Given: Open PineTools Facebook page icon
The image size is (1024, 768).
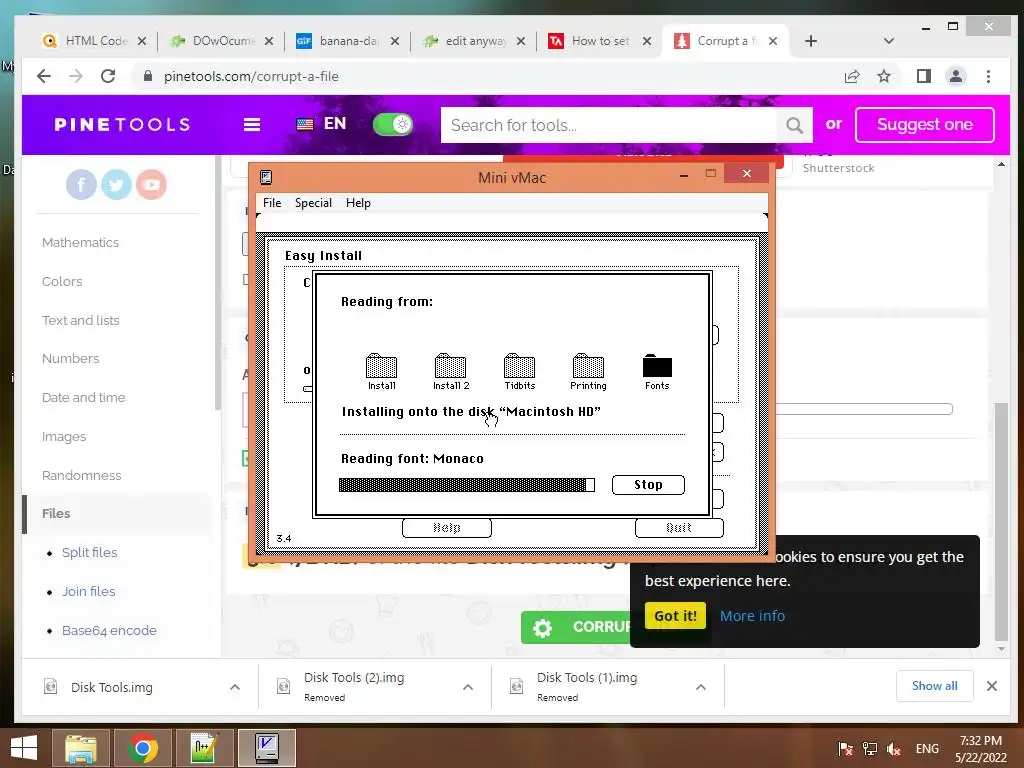Looking at the screenshot, I should [81, 185].
